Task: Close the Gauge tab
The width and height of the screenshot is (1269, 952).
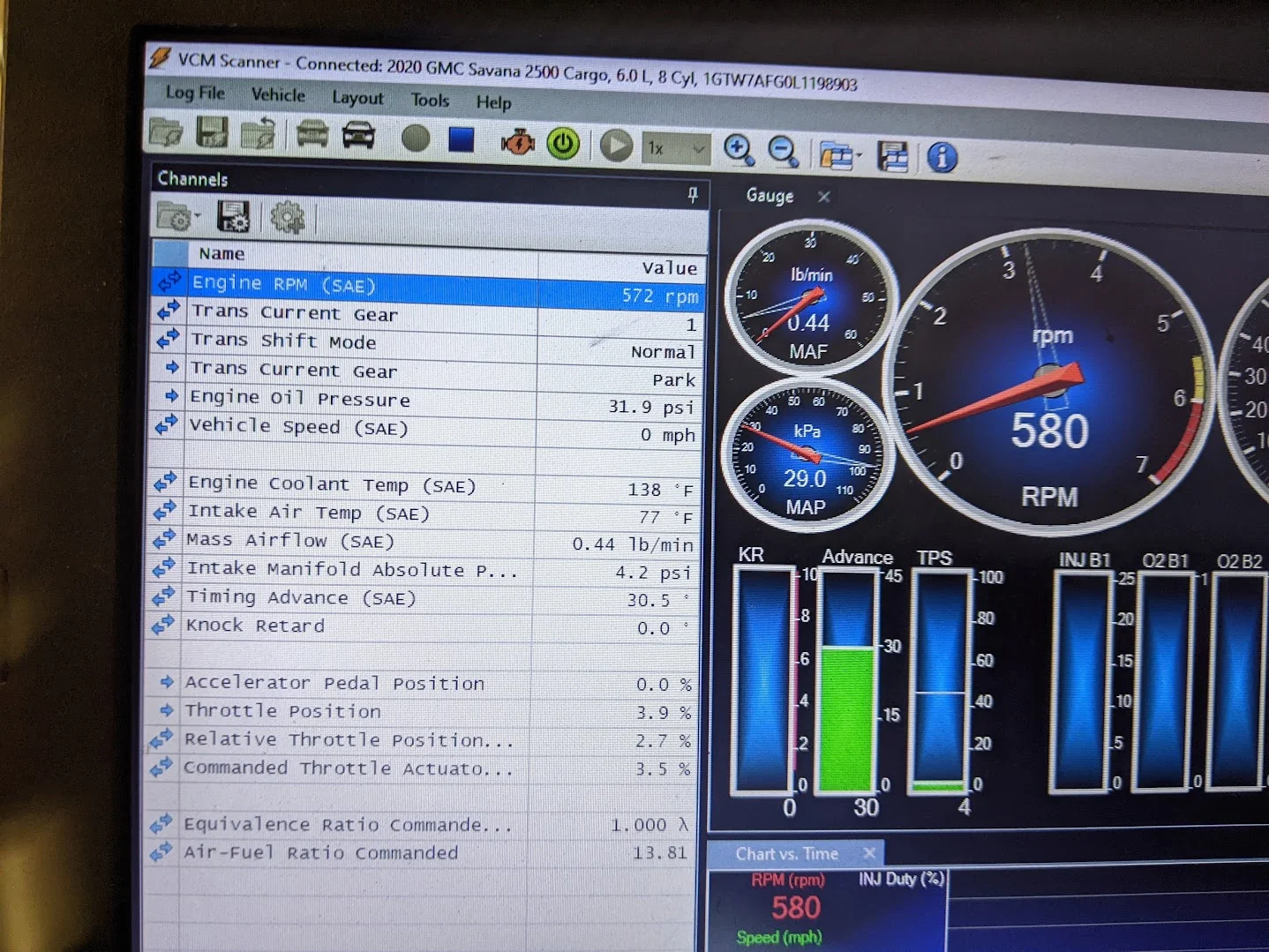Action: [824, 197]
